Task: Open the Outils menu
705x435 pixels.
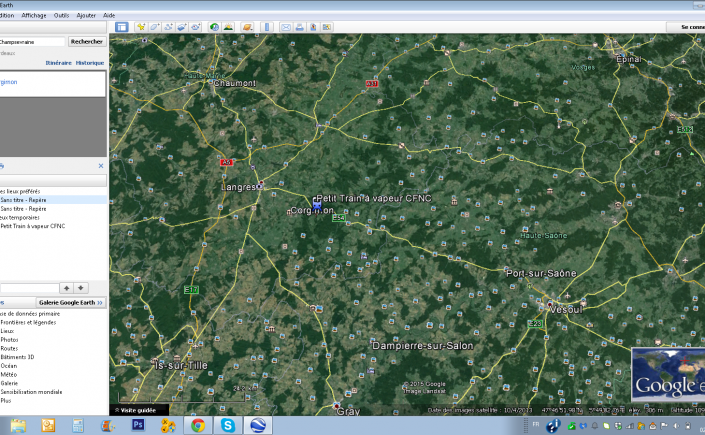Action: pyautogui.click(x=62, y=15)
